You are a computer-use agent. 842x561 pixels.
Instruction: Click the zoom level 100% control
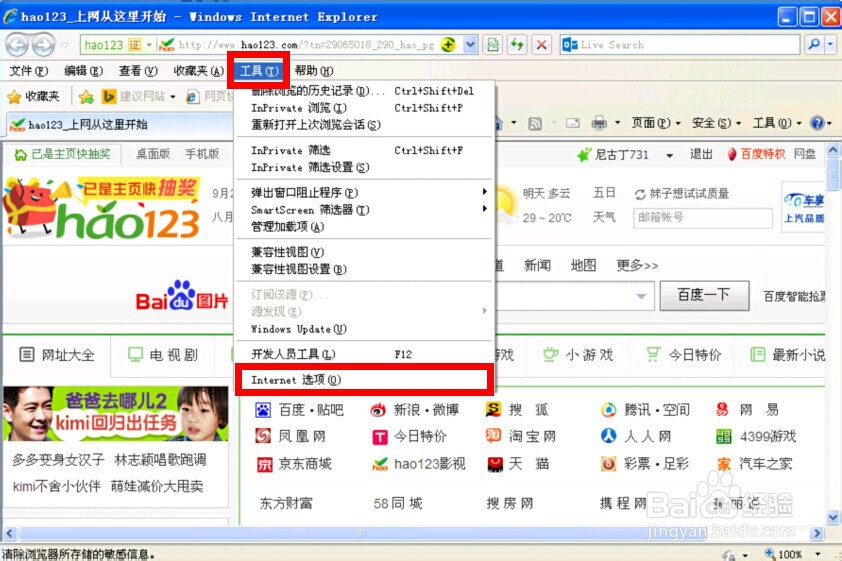pyautogui.click(x=790, y=554)
